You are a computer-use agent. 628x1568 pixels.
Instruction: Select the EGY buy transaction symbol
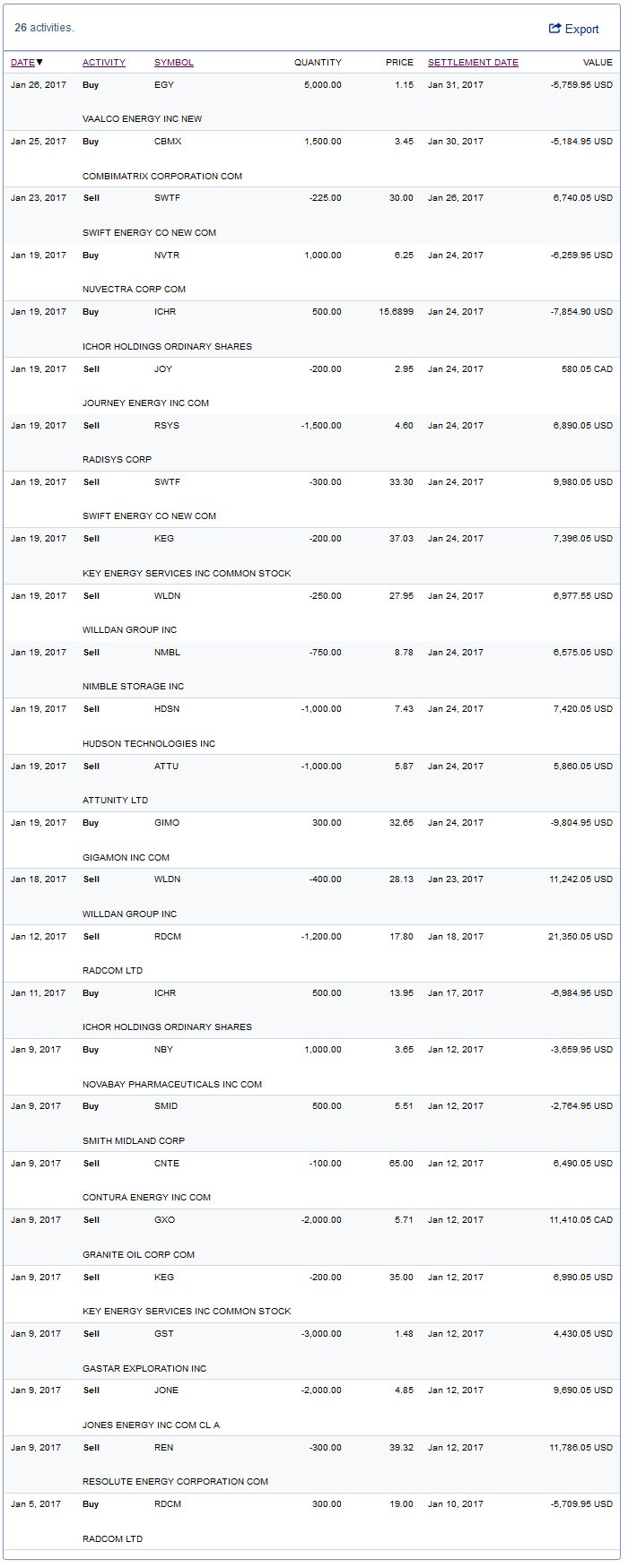pyautogui.click(x=164, y=85)
